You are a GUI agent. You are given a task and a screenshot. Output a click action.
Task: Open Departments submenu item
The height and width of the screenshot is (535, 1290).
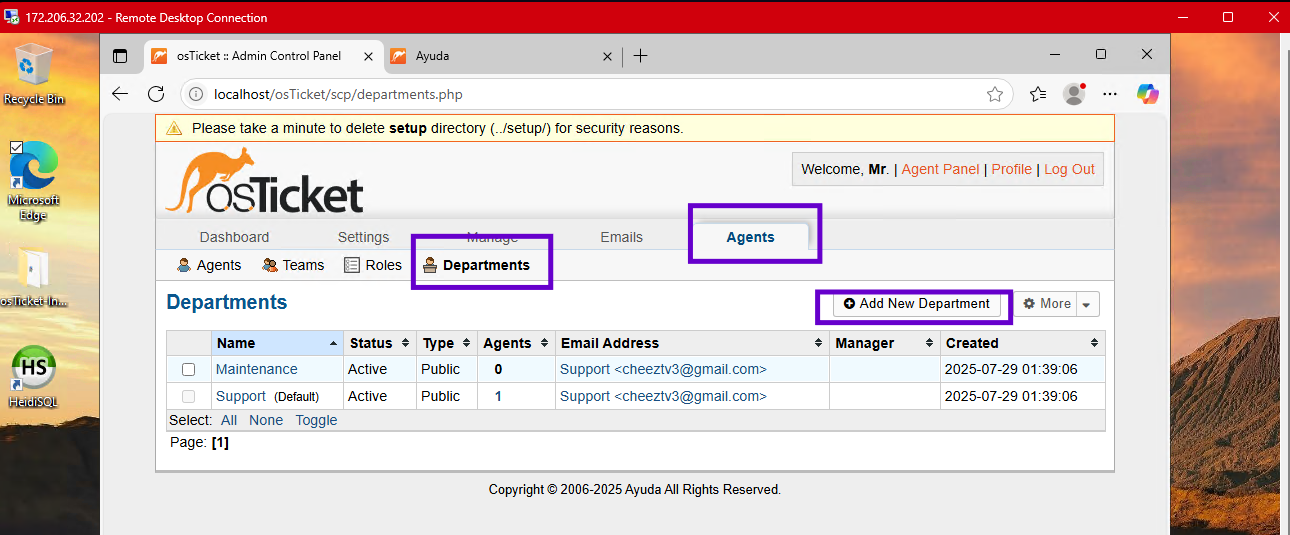click(476, 265)
